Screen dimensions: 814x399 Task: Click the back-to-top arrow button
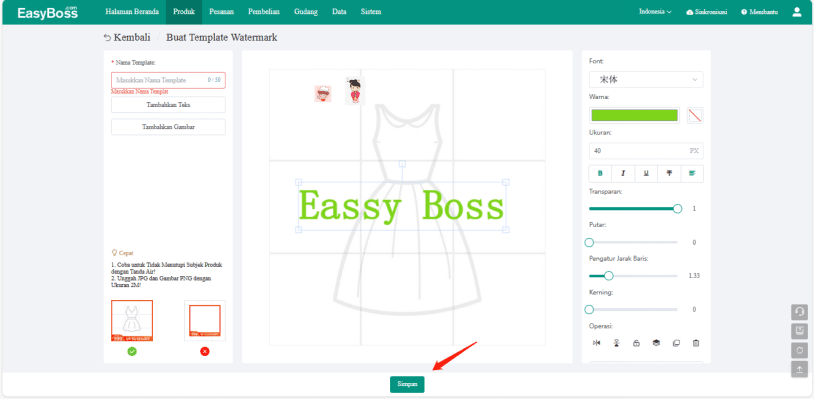[799, 369]
